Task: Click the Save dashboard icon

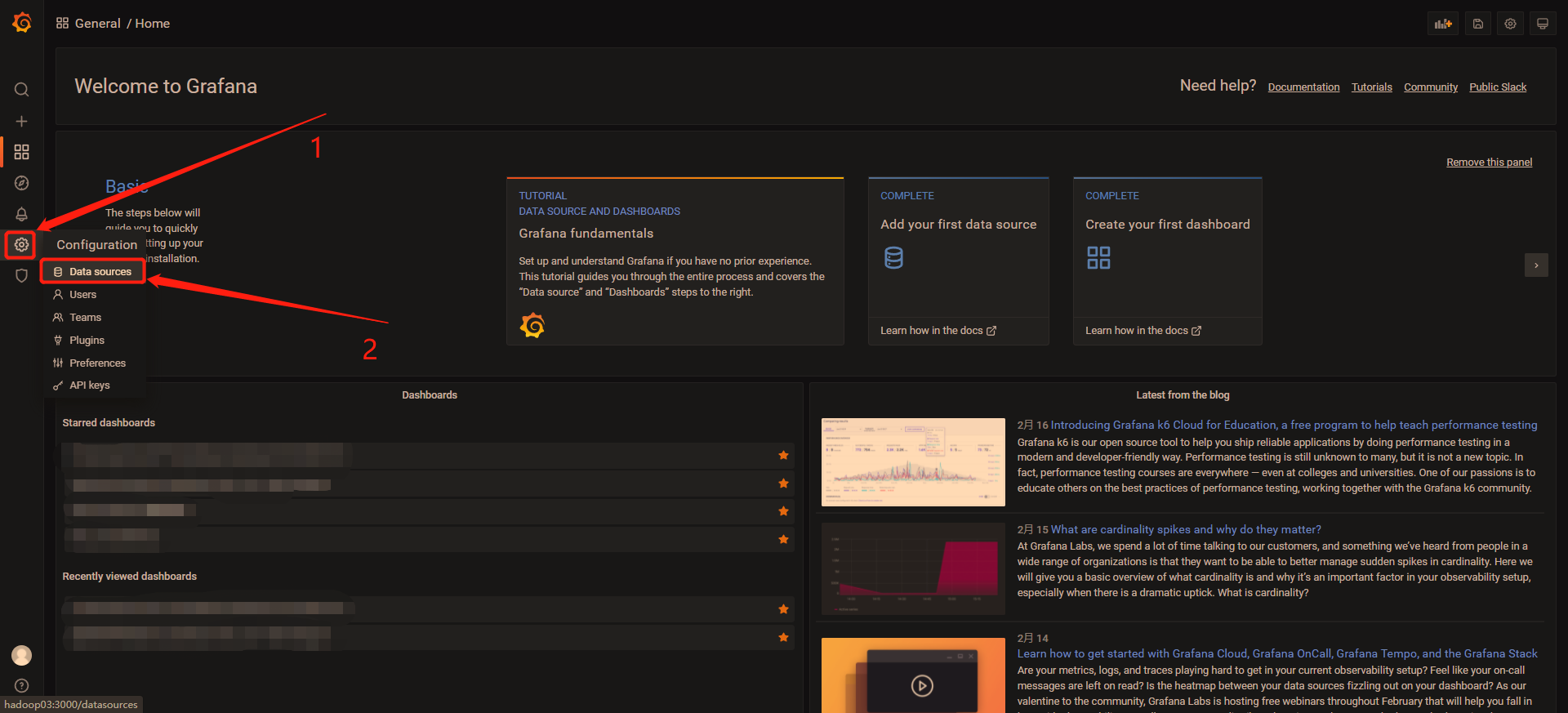Action: (1478, 24)
